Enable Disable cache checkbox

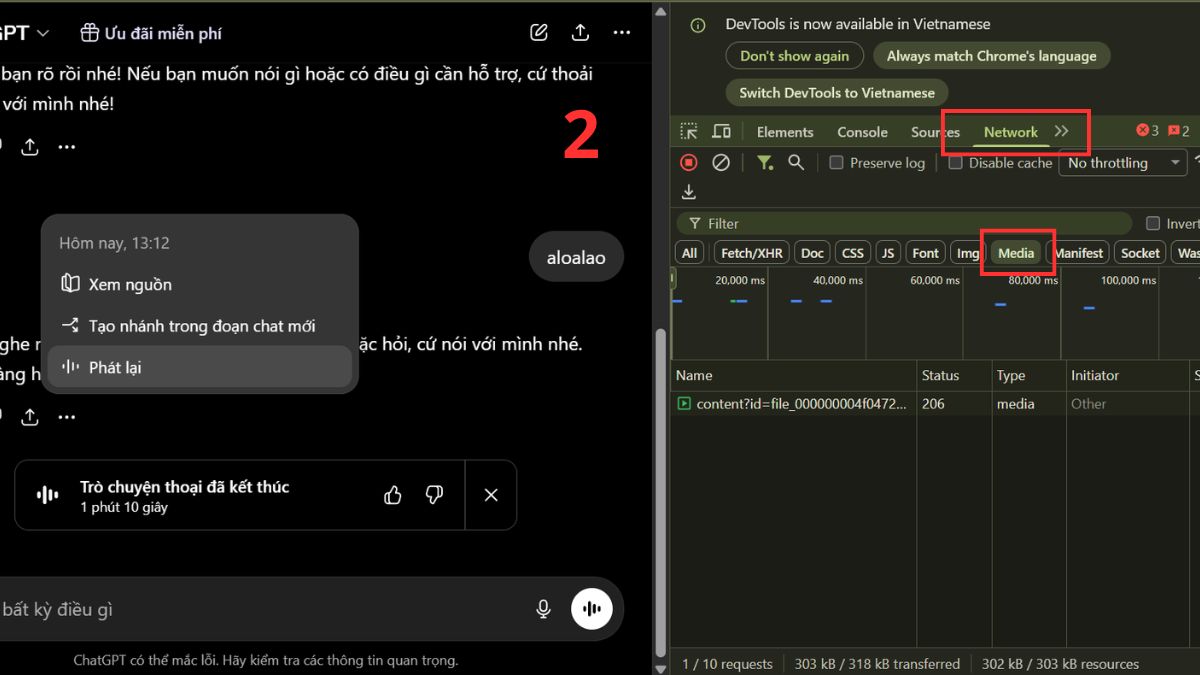click(x=956, y=163)
